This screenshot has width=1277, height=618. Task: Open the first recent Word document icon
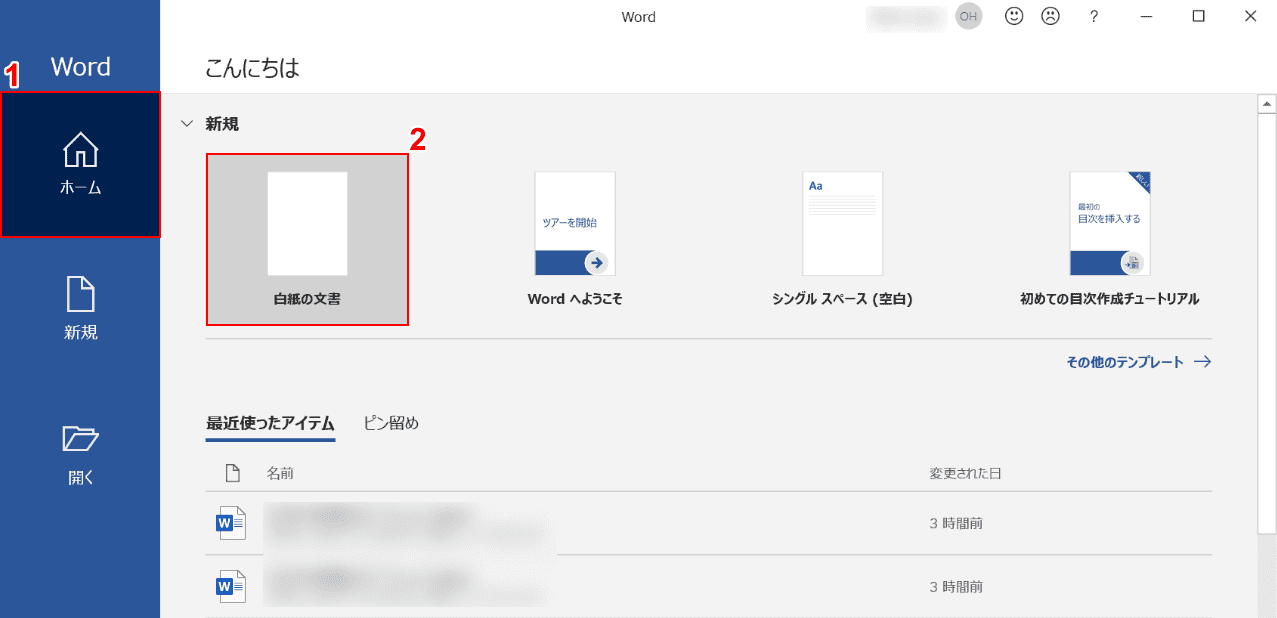click(x=231, y=523)
